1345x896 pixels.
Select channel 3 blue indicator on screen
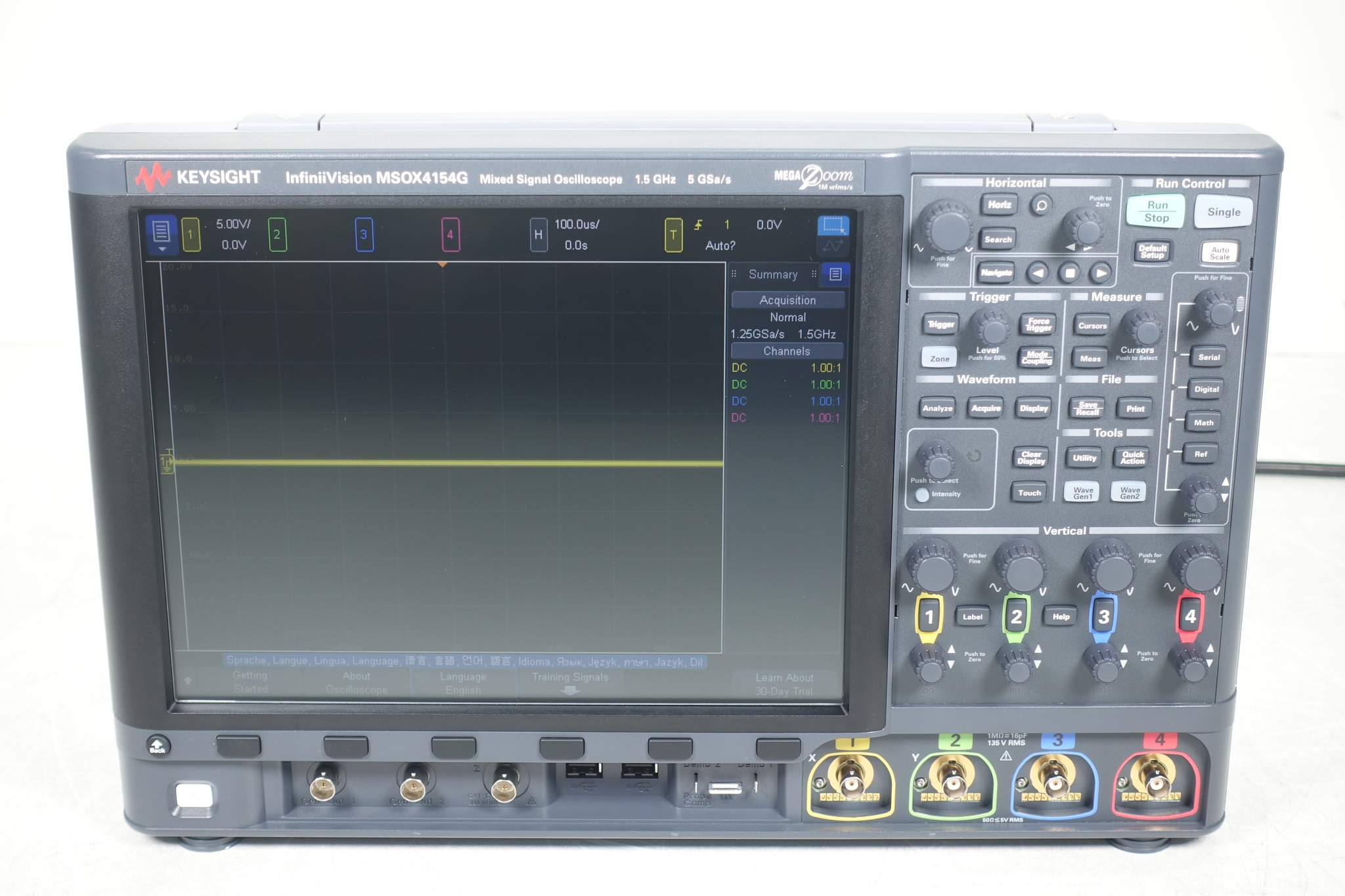click(364, 235)
